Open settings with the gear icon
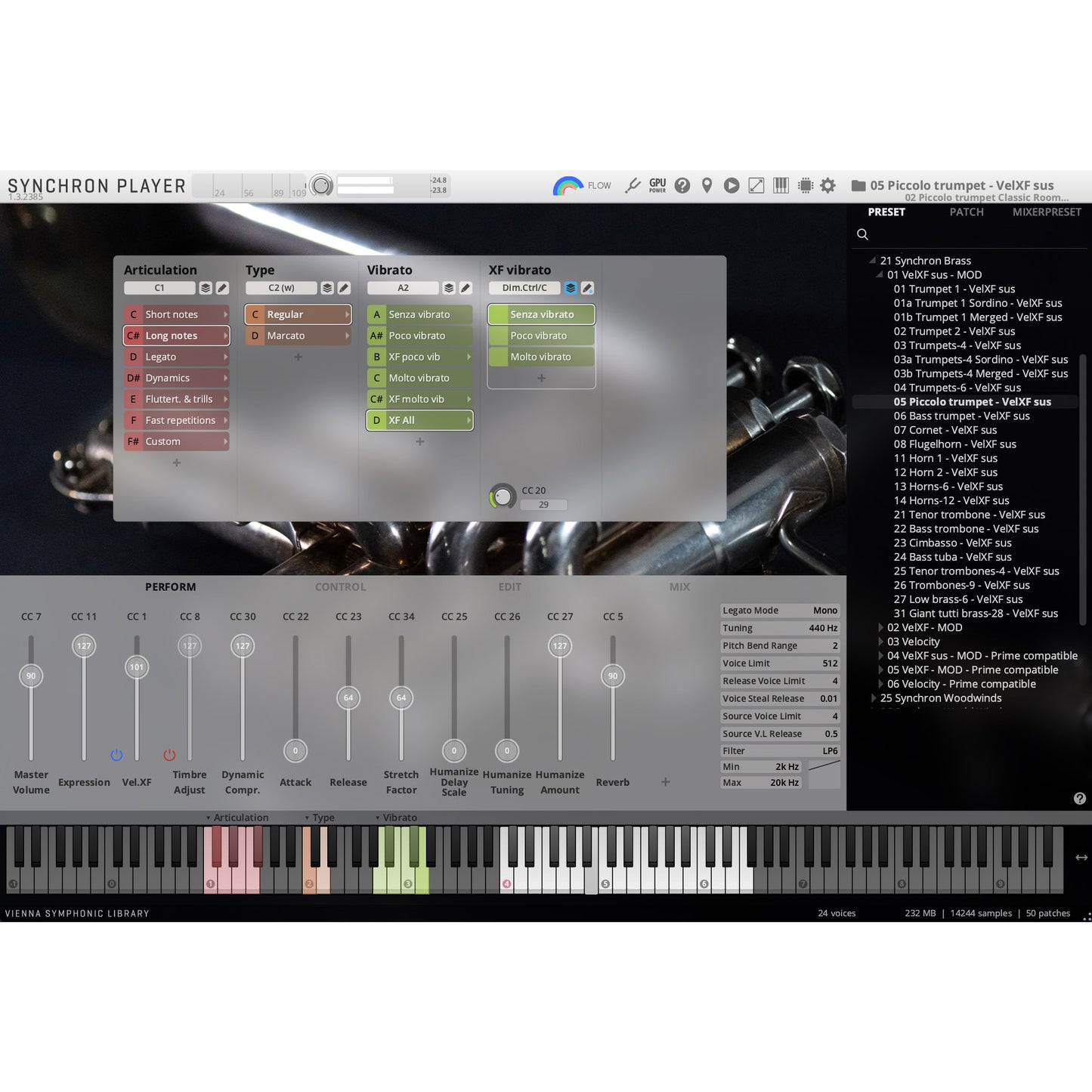Viewport: 1092px width, 1092px height. (x=828, y=185)
